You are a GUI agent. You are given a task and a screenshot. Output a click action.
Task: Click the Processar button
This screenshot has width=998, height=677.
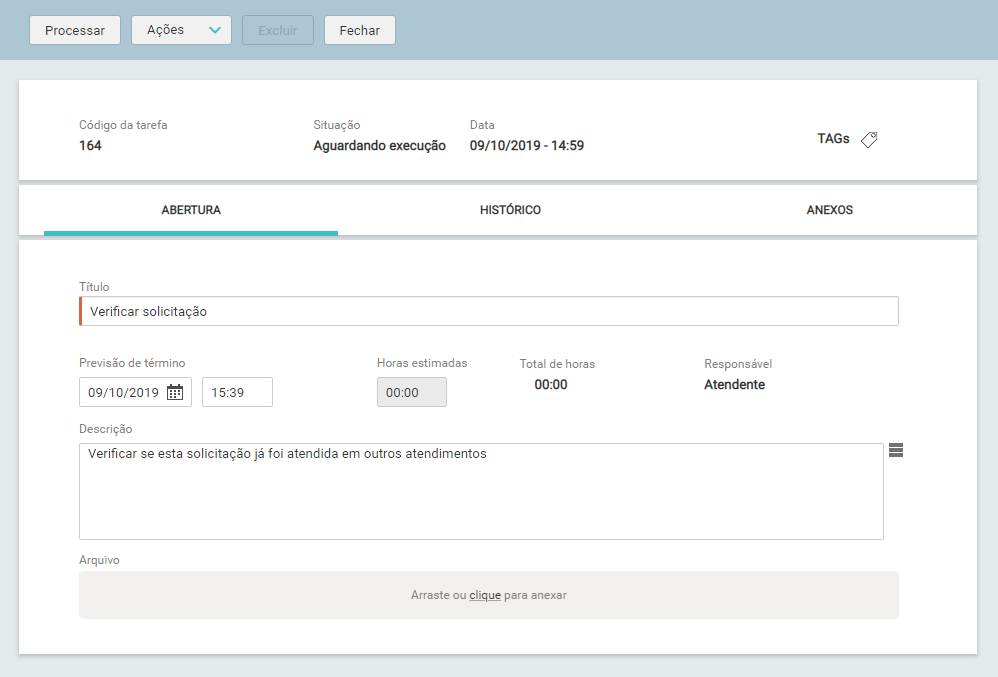75,30
